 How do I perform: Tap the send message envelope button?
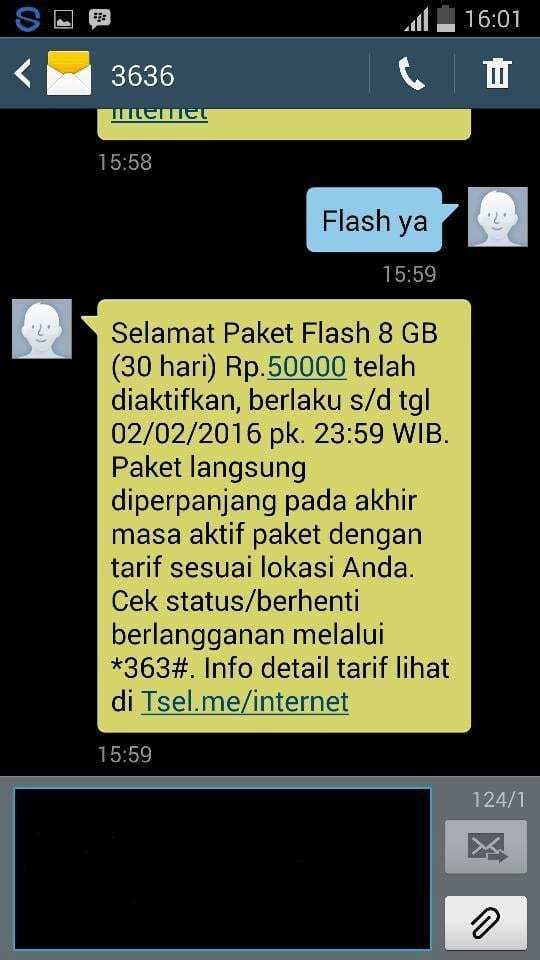[x=486, y=846]
